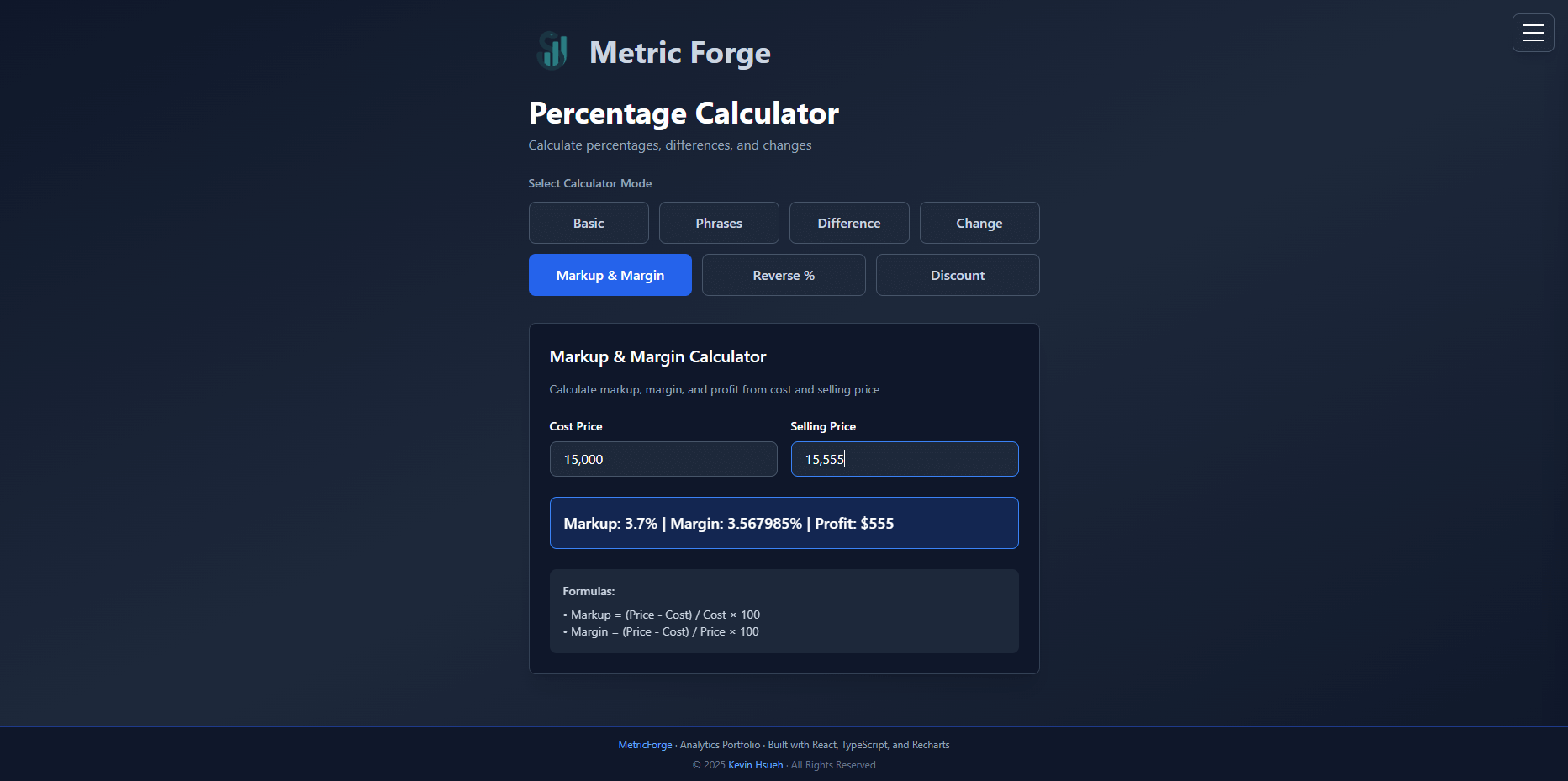Choose the Difference calculator mode
Viewport: 1568px width, 781px height.
(x=849, y=223)
